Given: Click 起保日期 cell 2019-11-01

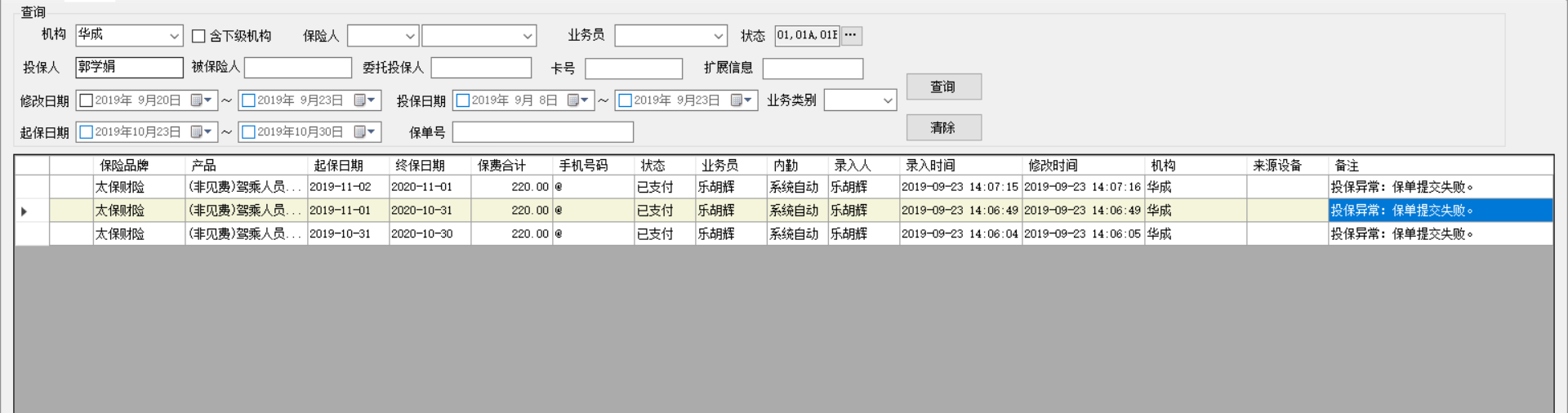Looking at the screenshot, I should (348, 211).
